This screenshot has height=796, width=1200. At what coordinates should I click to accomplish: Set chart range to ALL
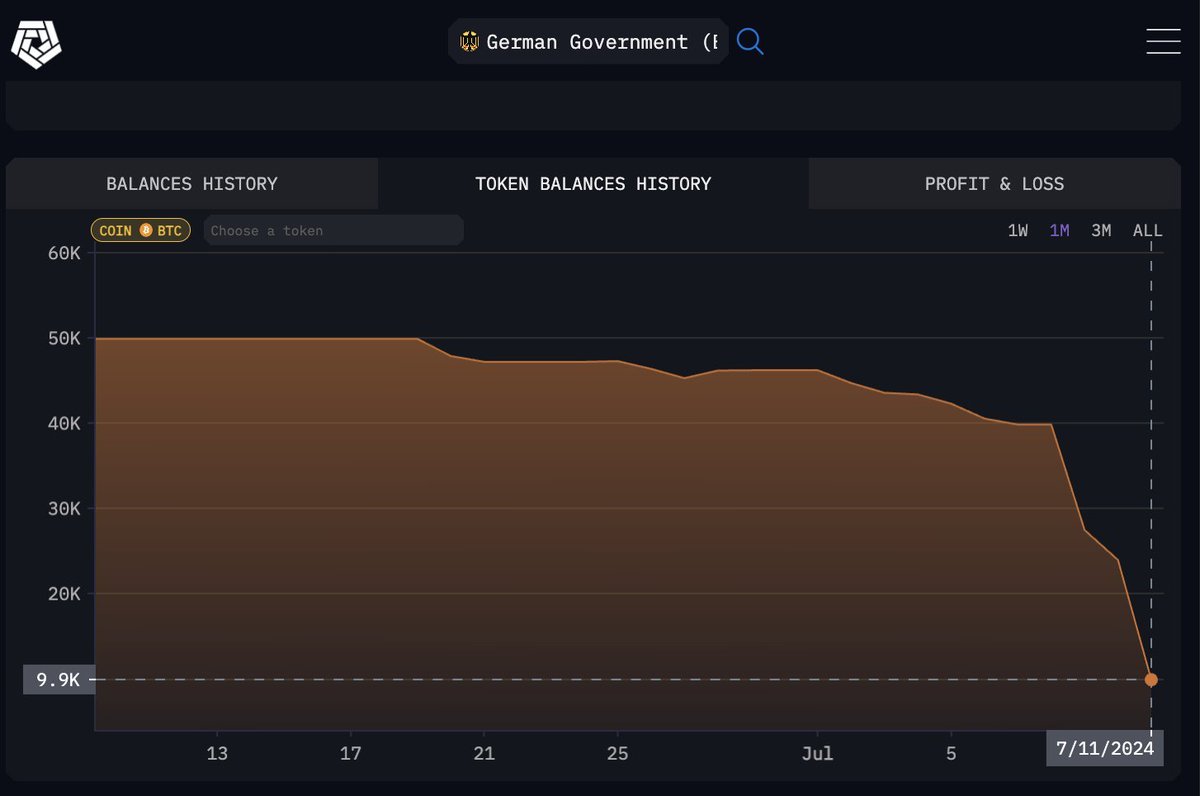[x=1148, y=231]
